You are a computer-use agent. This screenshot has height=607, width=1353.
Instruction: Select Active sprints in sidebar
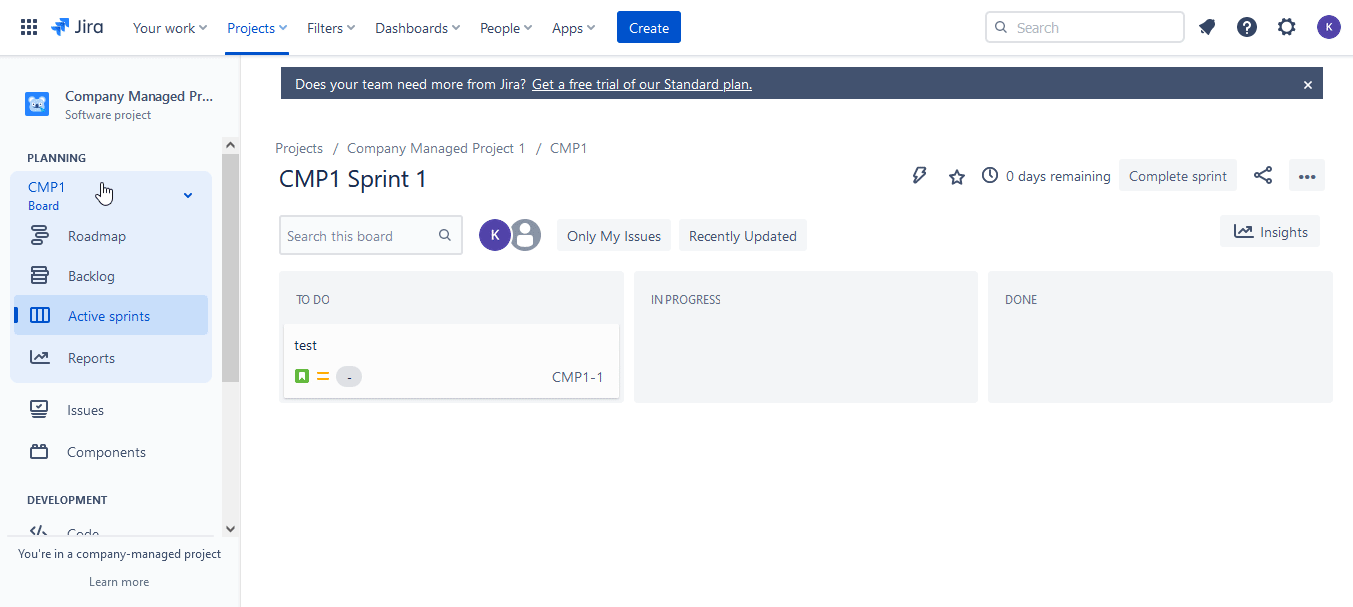[111, 316]
